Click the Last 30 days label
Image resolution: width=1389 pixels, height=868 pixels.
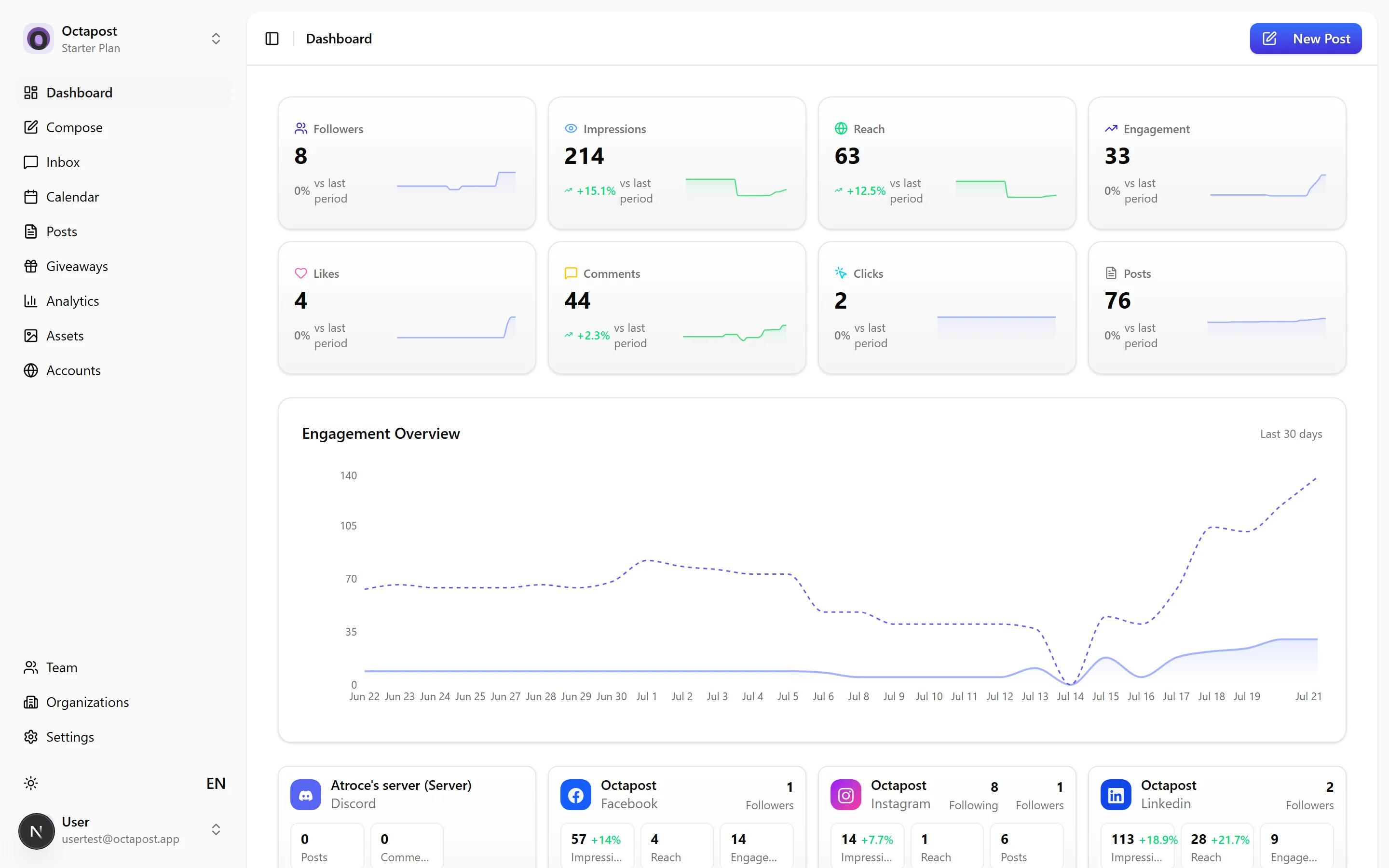click(1291, 434)
